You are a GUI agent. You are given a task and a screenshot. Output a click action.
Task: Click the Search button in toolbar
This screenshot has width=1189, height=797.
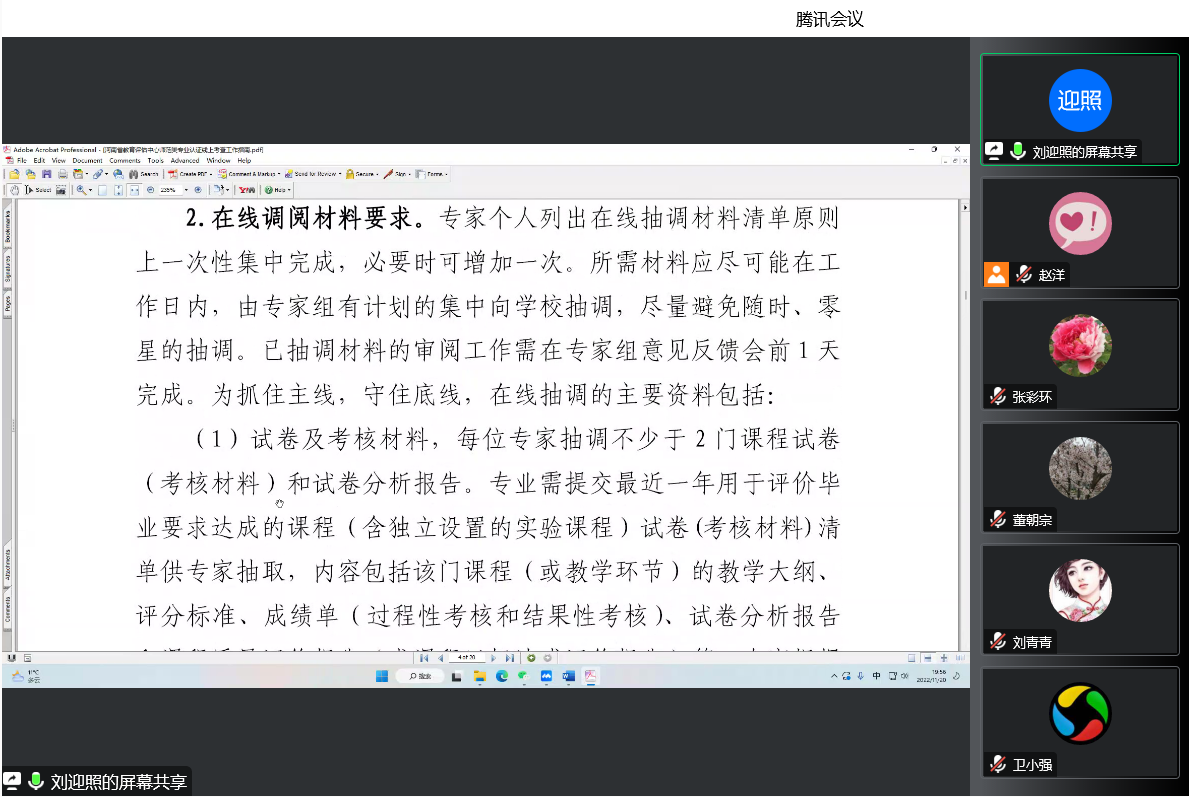(x=143, y=174)
